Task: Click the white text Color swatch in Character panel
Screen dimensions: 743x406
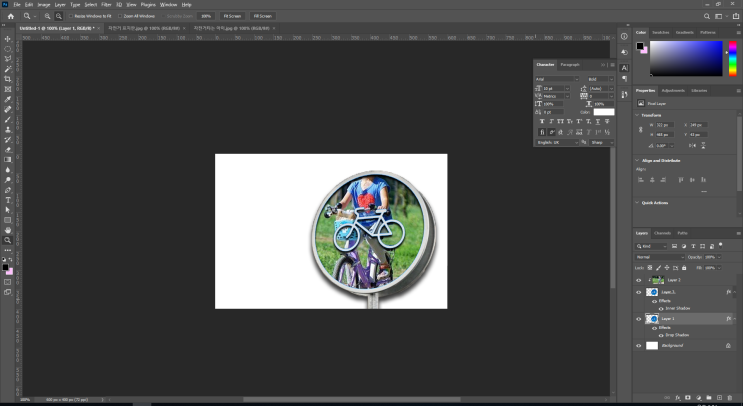Action: [x=604, y=112]
